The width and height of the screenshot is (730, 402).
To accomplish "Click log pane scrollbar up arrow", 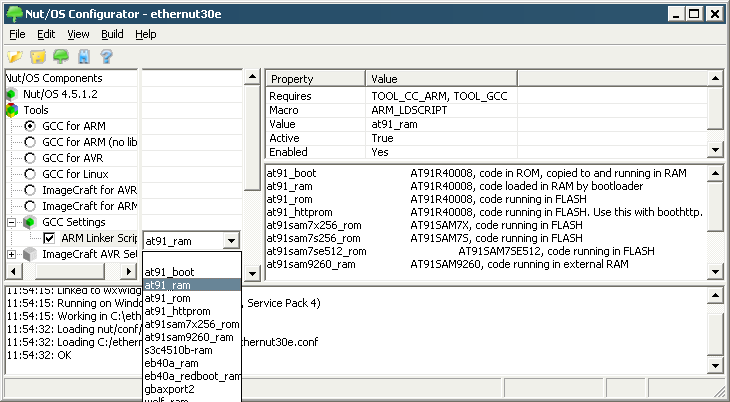I will [x=716, y=294].
